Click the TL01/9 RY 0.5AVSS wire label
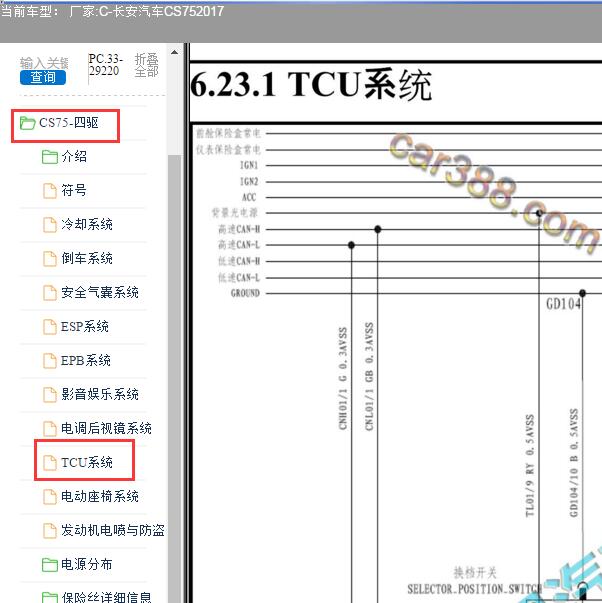The image size is (602, 603). click(530, 466)
